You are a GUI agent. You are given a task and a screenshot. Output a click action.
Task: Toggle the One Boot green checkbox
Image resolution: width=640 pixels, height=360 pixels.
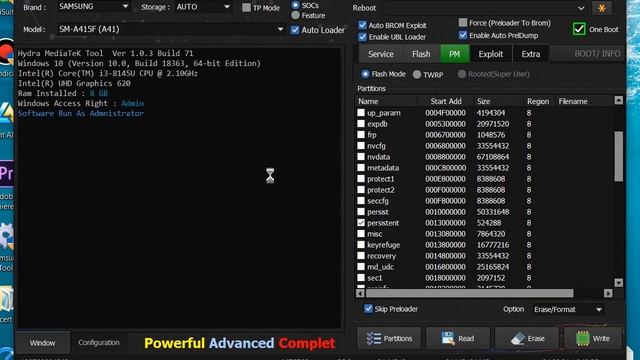[x=579, y=29]
